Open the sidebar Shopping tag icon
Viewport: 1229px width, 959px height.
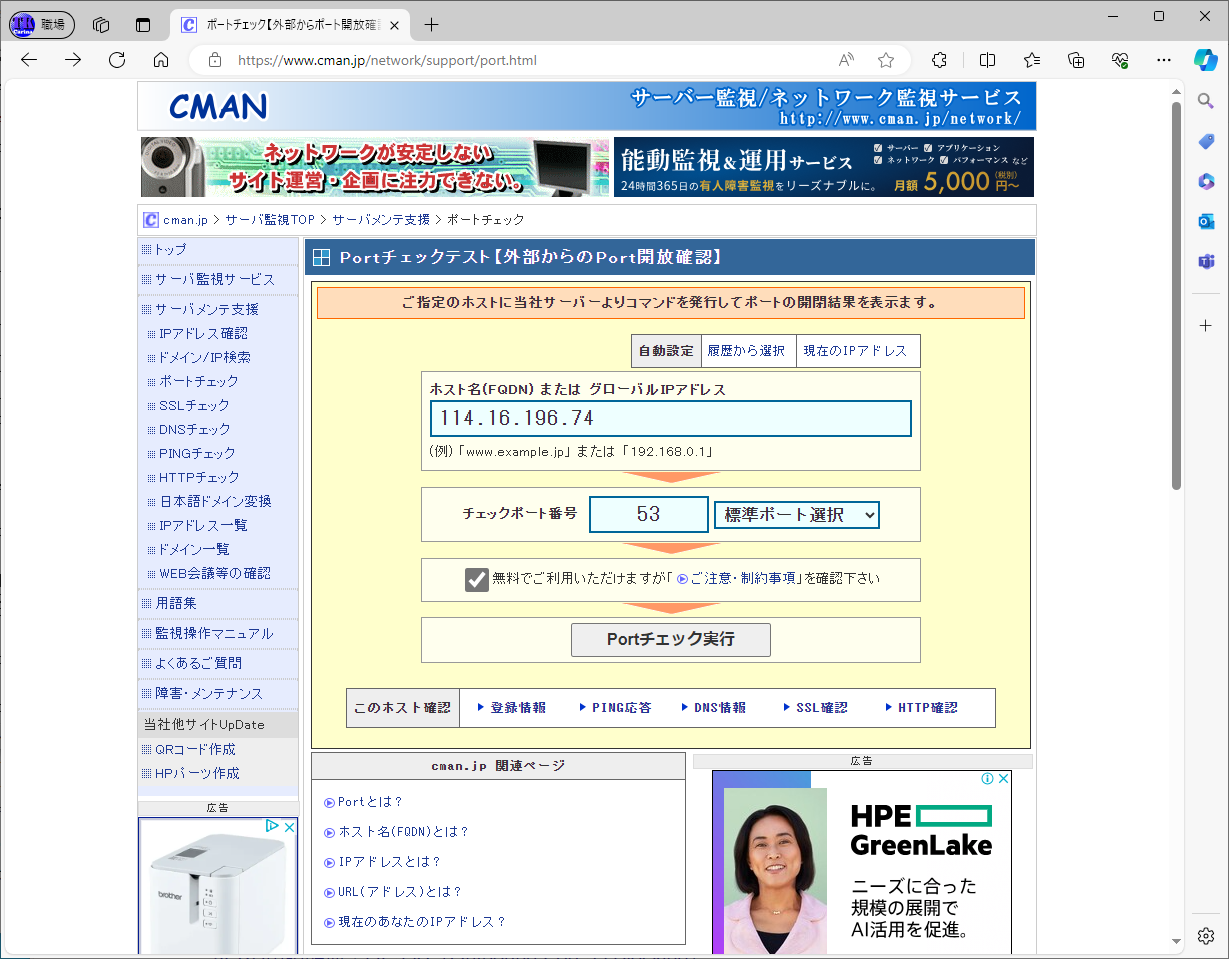click(1206, 141)
